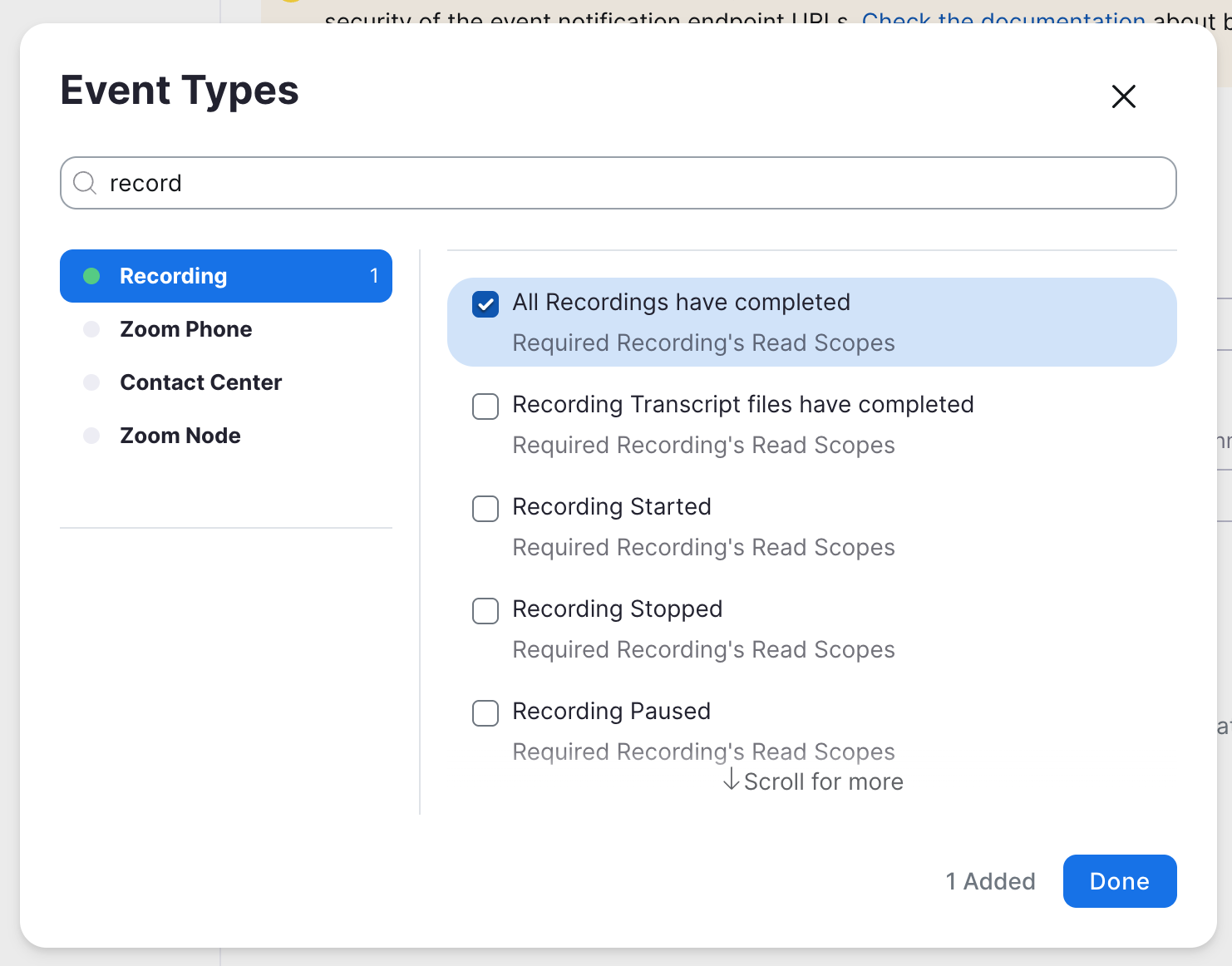Select the Recording Paused checkbox
Screen dimensions: 1232x966
(x=485, y=713)
